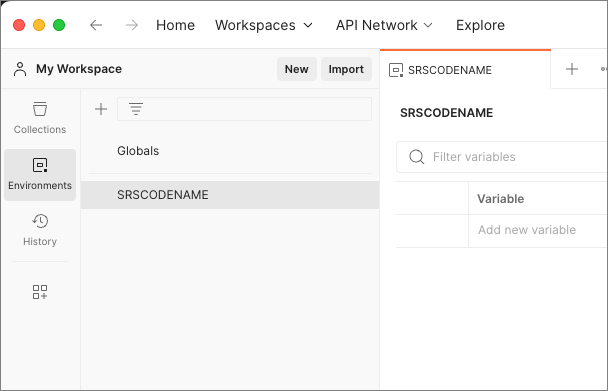
Task: Click the My Workspace user icon
Action: 20,69
